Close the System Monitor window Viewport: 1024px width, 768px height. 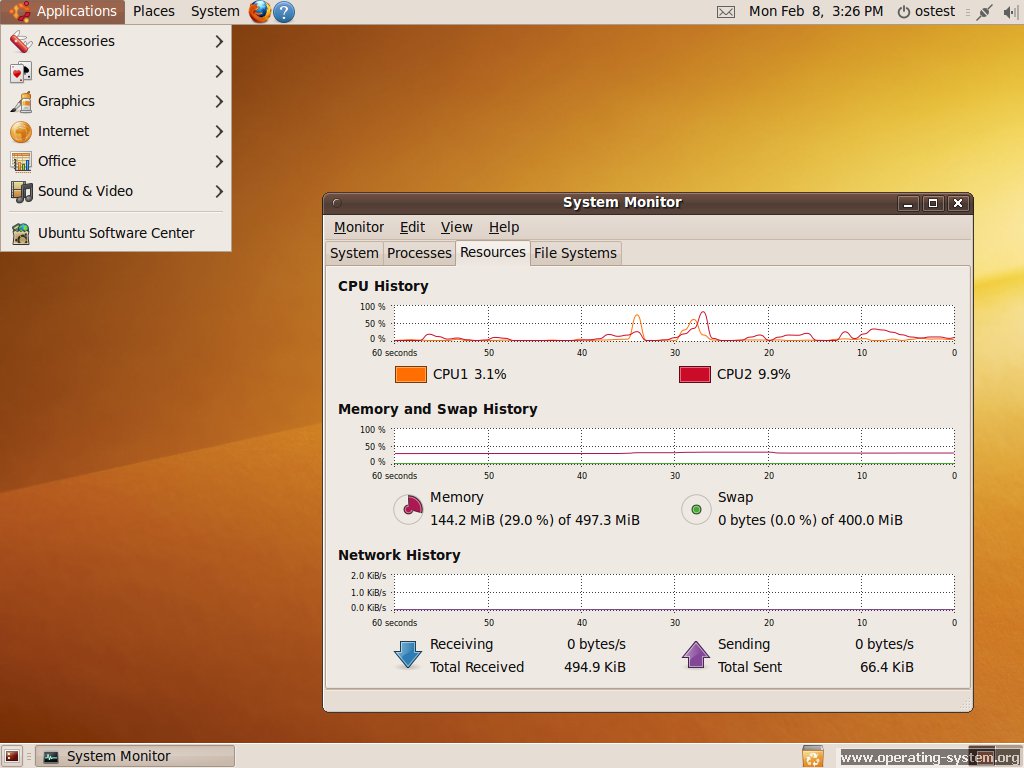[958, 203]
